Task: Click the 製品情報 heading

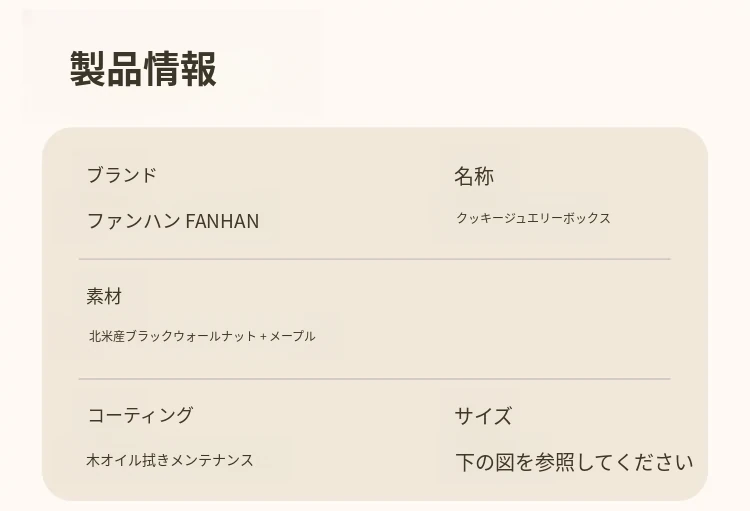Action: pos(143,70)
